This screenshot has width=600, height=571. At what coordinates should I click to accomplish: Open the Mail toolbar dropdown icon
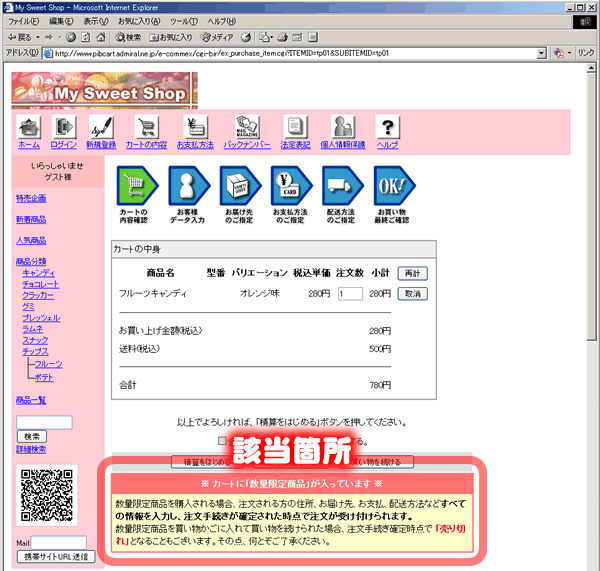tap(266, 37)
